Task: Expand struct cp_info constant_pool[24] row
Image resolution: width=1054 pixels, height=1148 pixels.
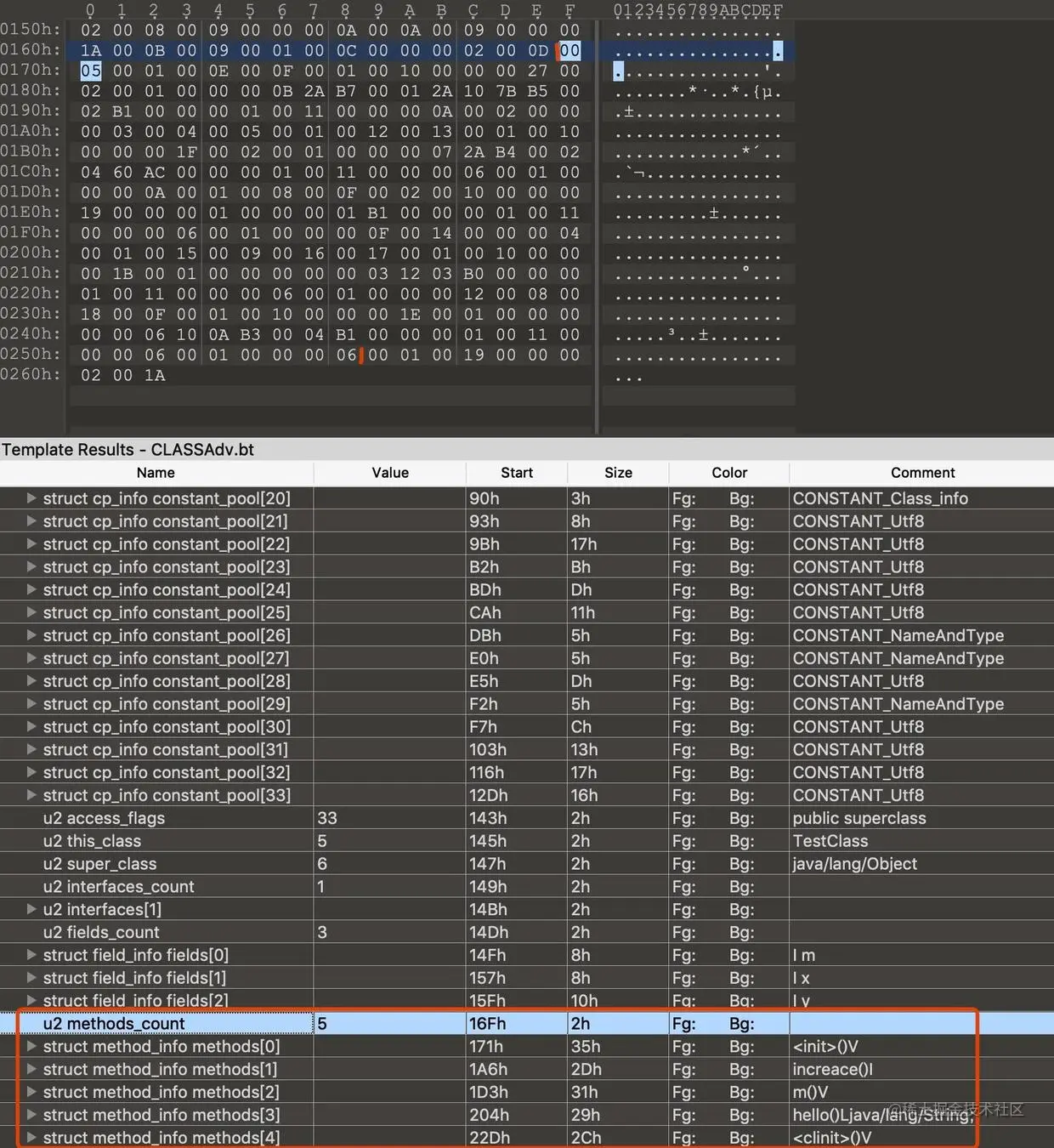Action: (31, 590)
